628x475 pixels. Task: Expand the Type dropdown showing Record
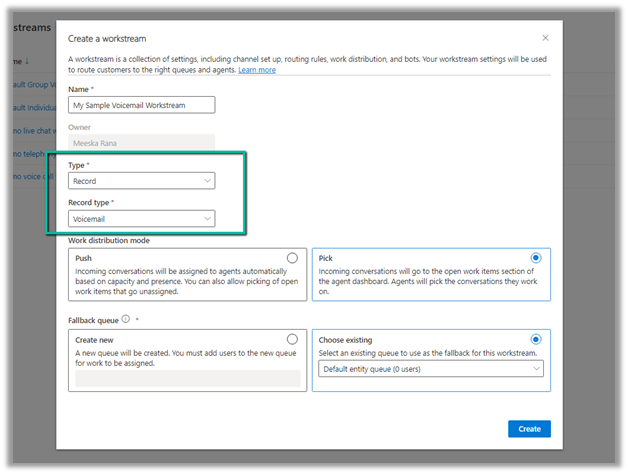141,181
